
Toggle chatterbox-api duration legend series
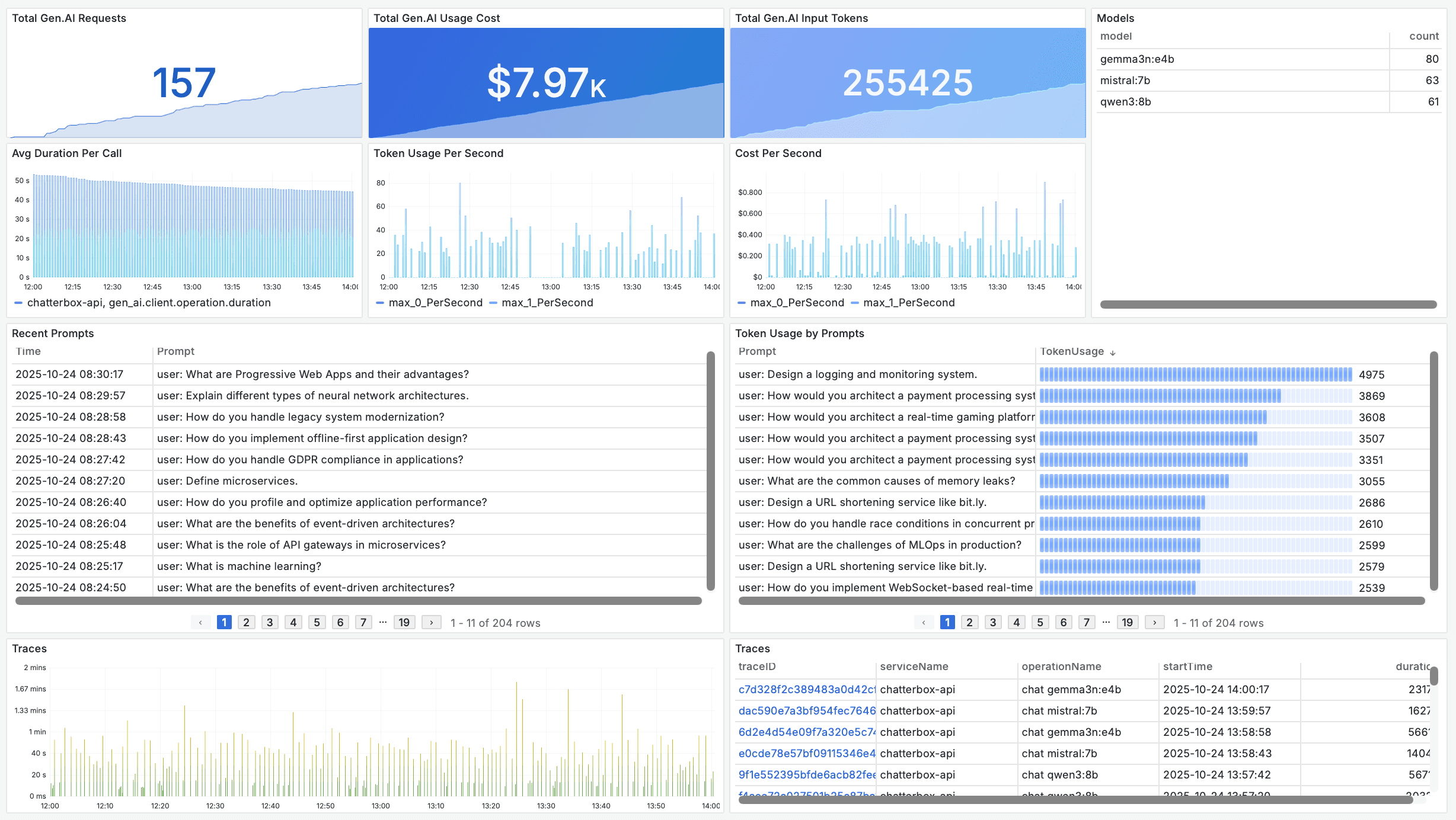pyautogui.click(x=148, y=303)
